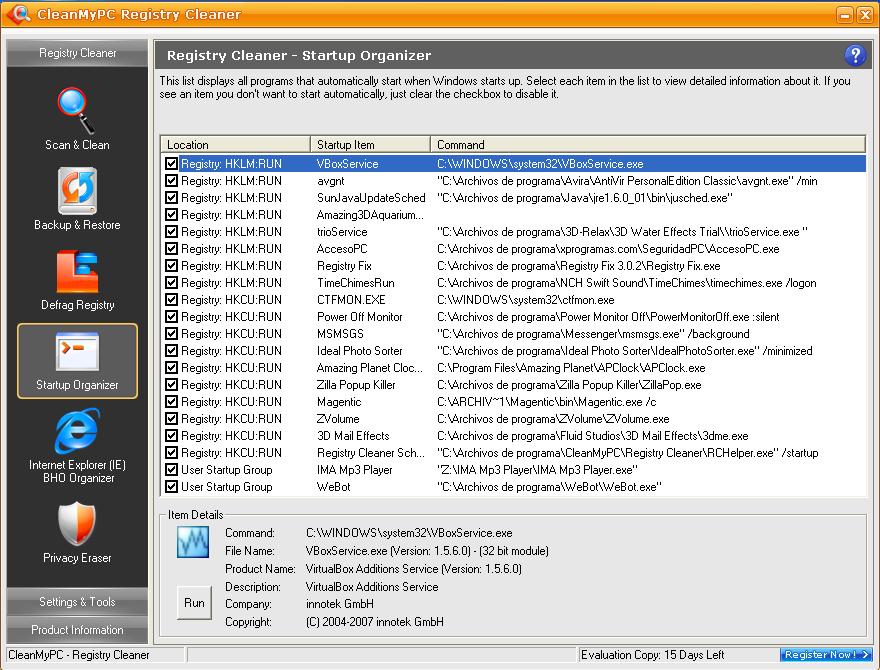Click the jusched.exe command path
The image size is (880, 670).
(585, 198)
